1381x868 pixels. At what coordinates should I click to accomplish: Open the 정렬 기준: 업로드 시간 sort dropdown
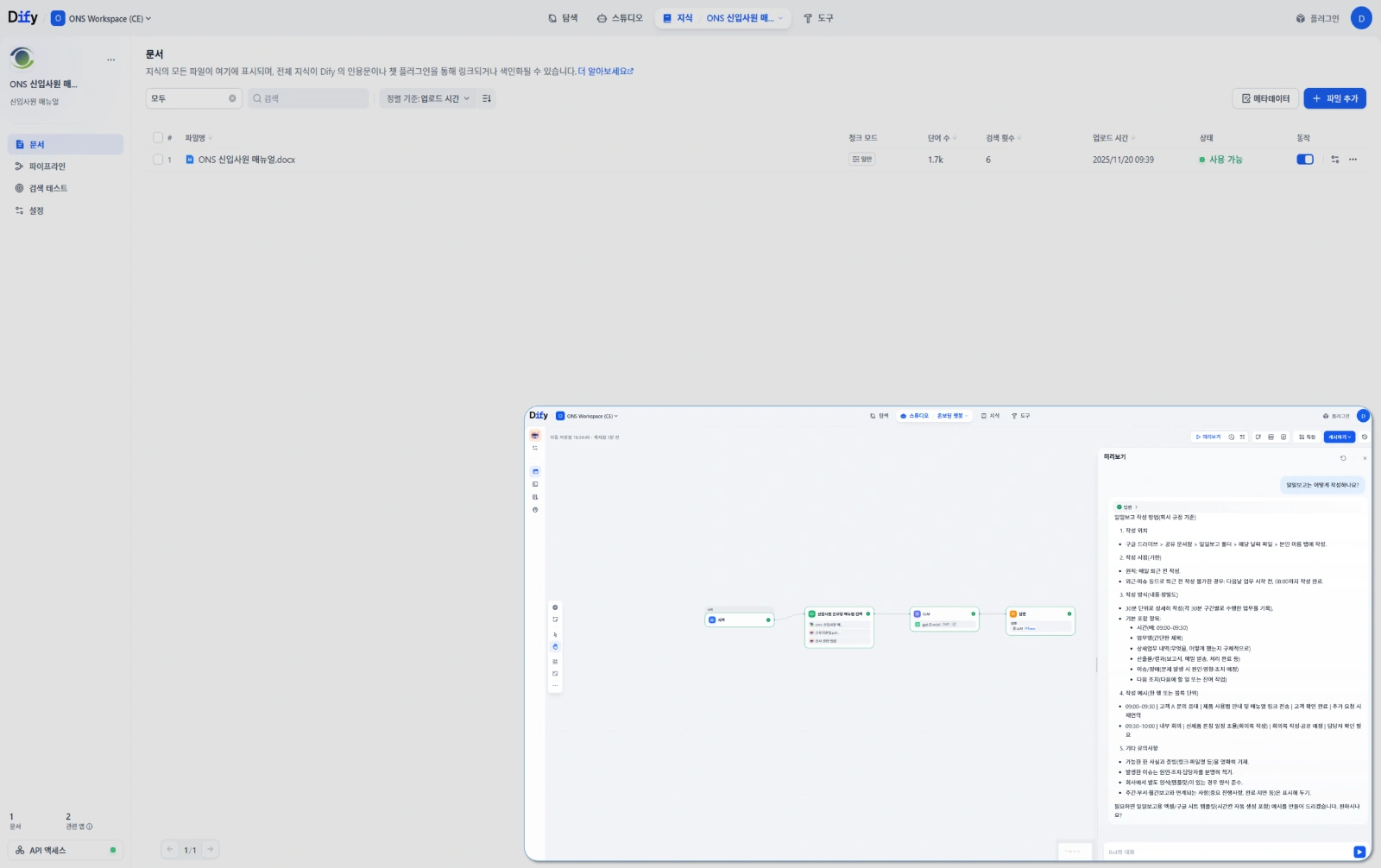428,98
